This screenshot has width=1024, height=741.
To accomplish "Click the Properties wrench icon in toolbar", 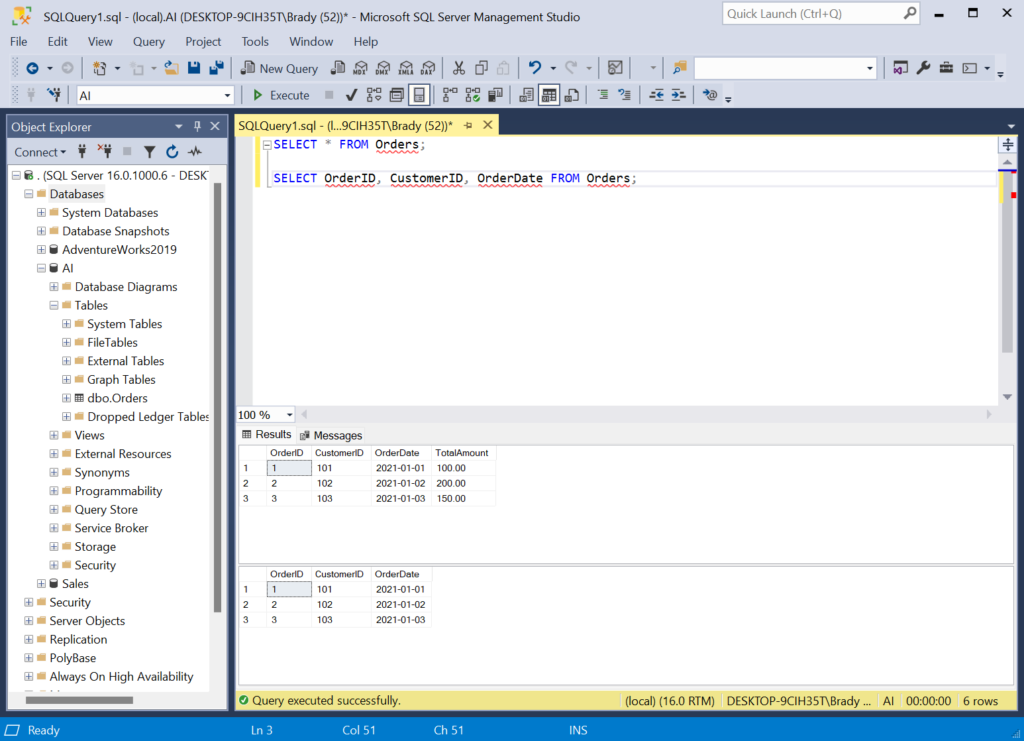I will 923,68.
